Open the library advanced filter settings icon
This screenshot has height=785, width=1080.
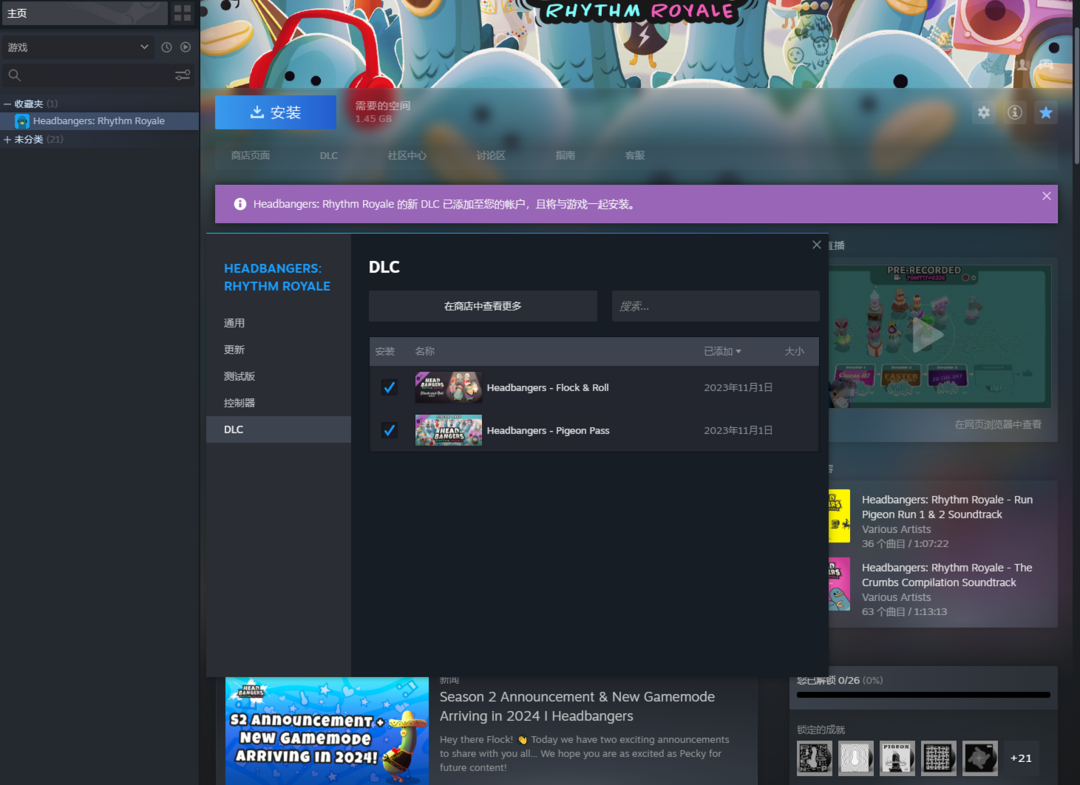pos(182,75)
